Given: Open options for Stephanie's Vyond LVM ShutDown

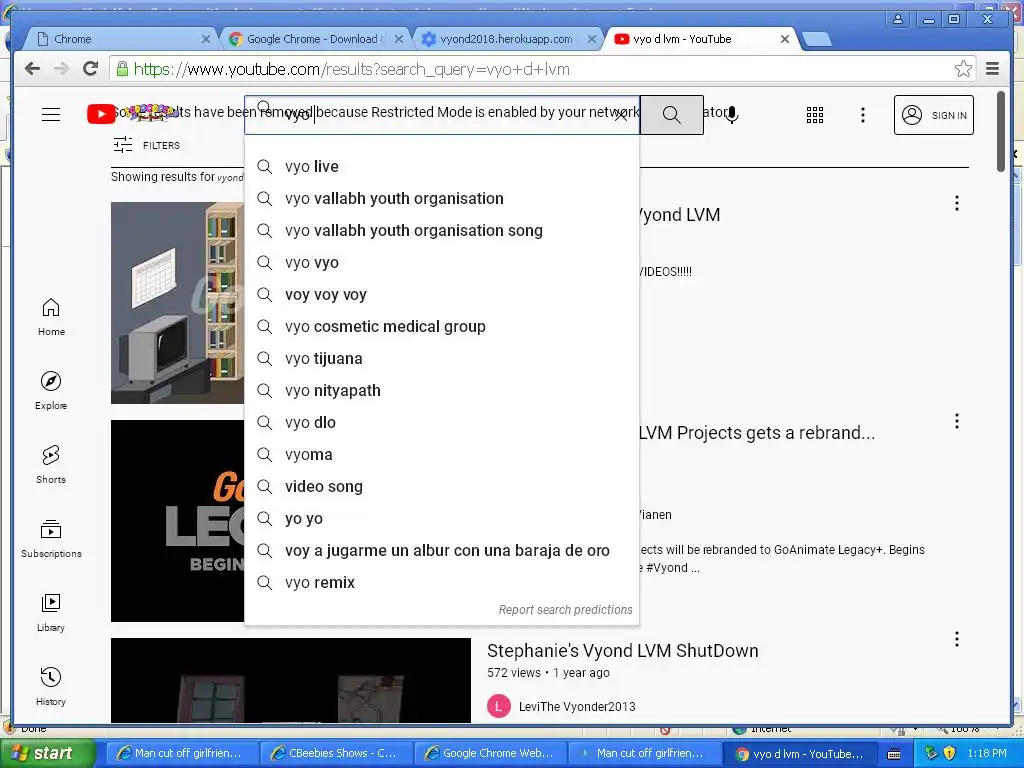Looking at the screenshot, I should 957,639.
